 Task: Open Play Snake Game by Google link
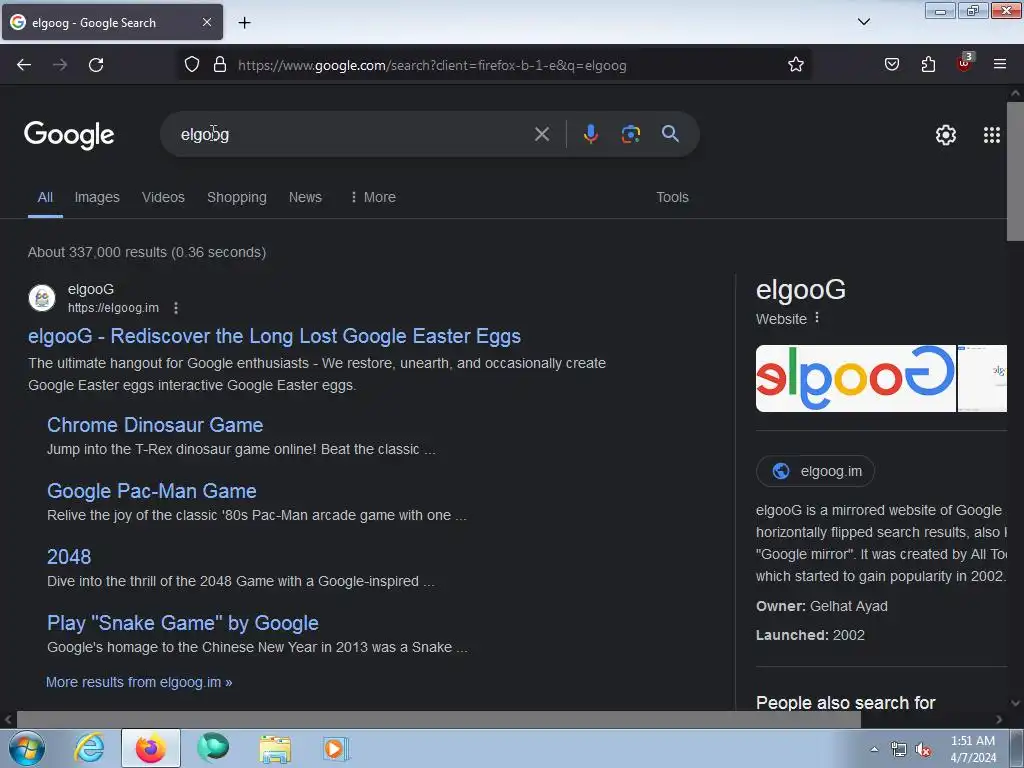pos(183,623)
